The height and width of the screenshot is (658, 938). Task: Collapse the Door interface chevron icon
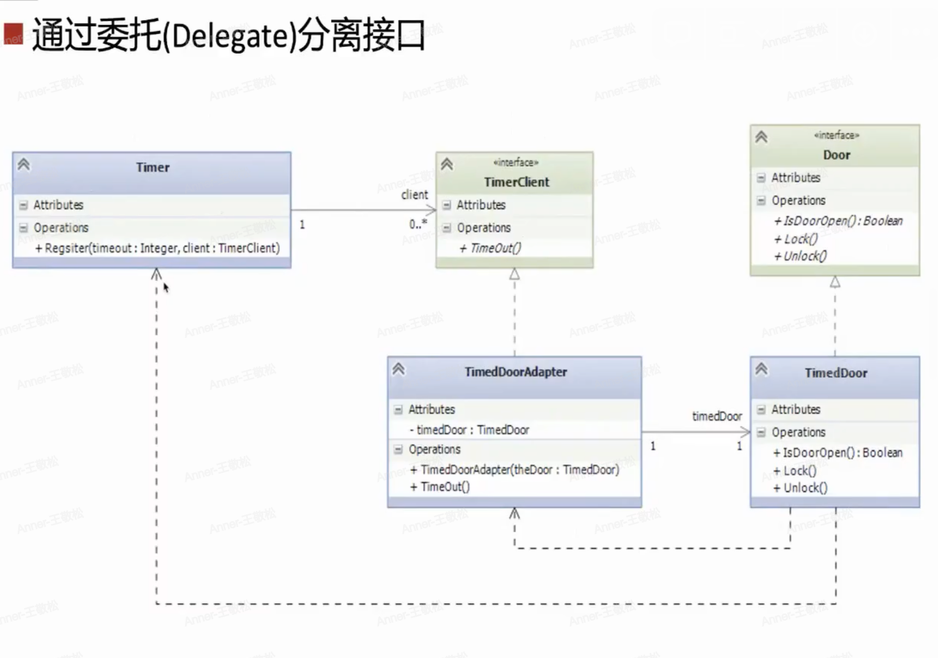point(761,137)
